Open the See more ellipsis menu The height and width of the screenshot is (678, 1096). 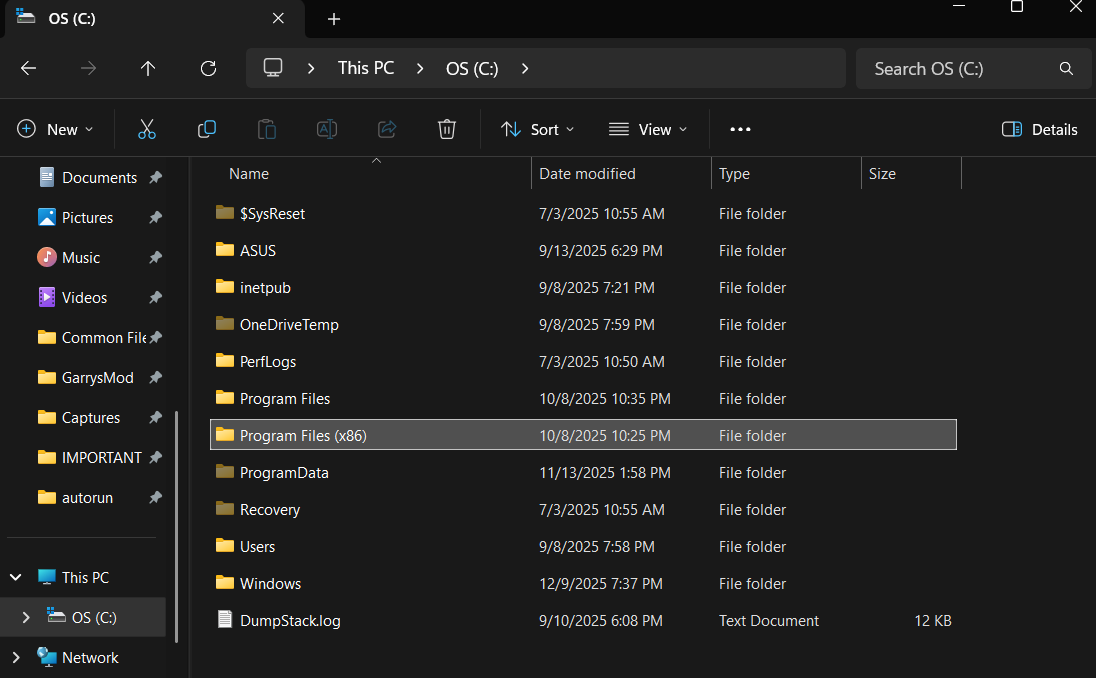click(x=740, y=129)
